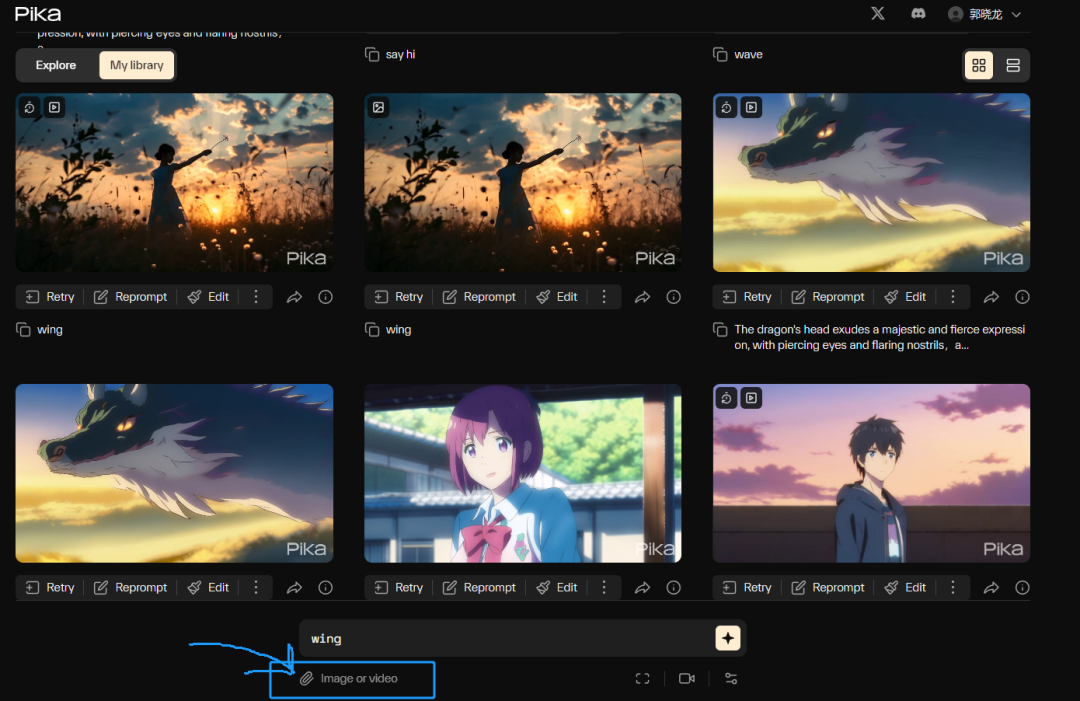Switch to the Explore tab
Screen dimensions: 1080x701
56,65
